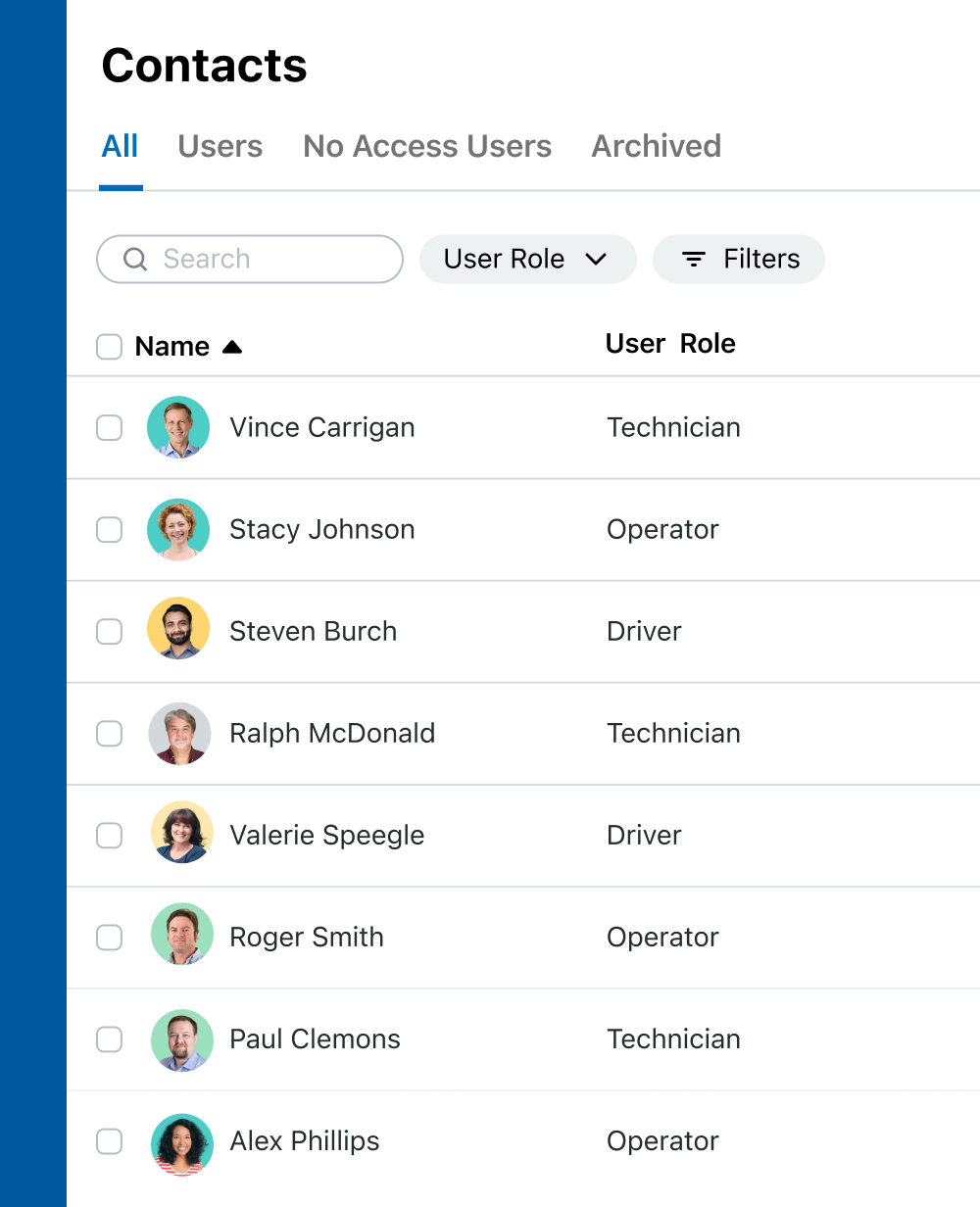Click Operator role in Stacy Johnson's row
The height and width of the screenshot is (1207, 980).
663,529
